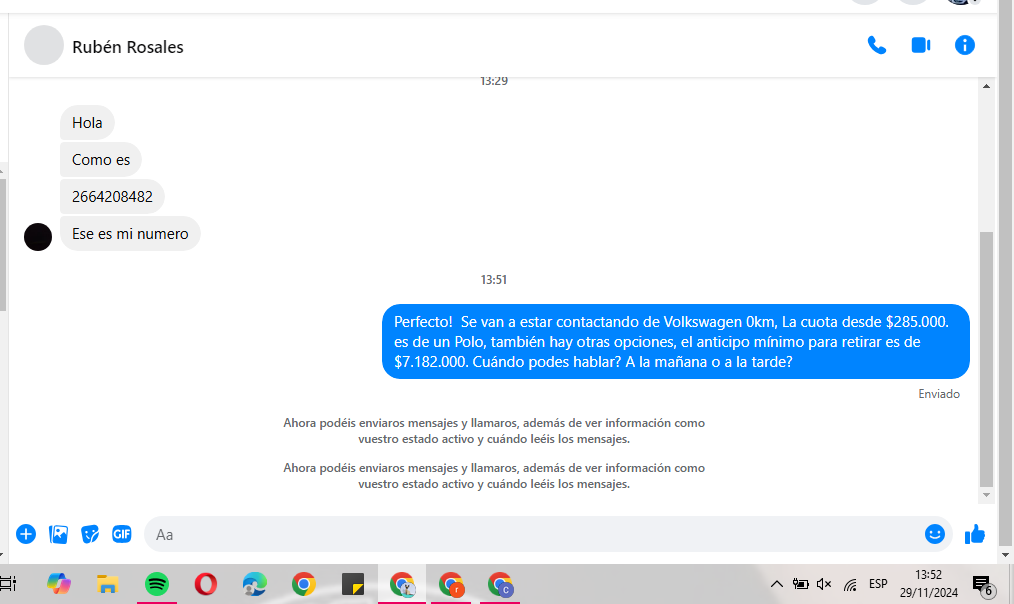Show hidden system tray icons
1014x604 pixels.
pos(777,584)
